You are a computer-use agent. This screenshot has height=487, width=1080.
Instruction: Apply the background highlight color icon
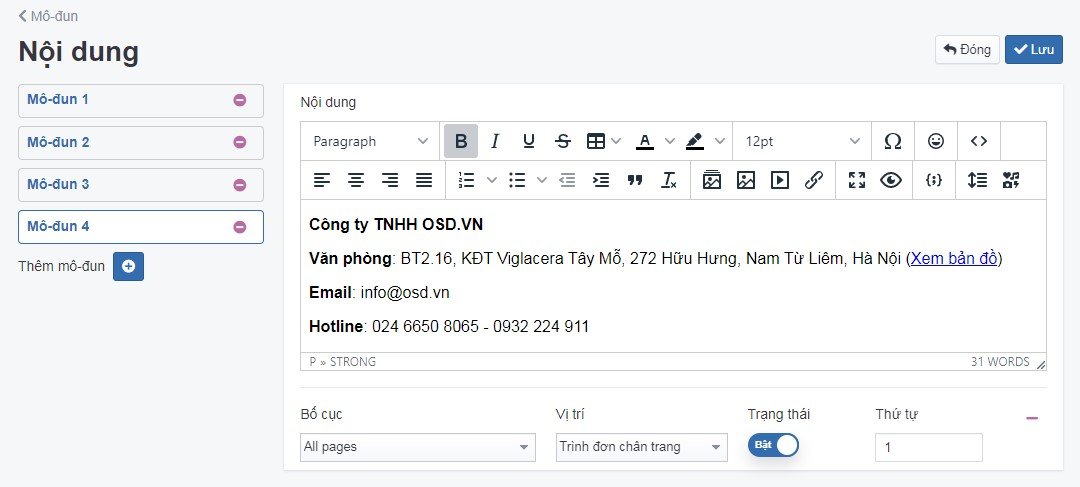pyautogui.click(x=694, y=141)
